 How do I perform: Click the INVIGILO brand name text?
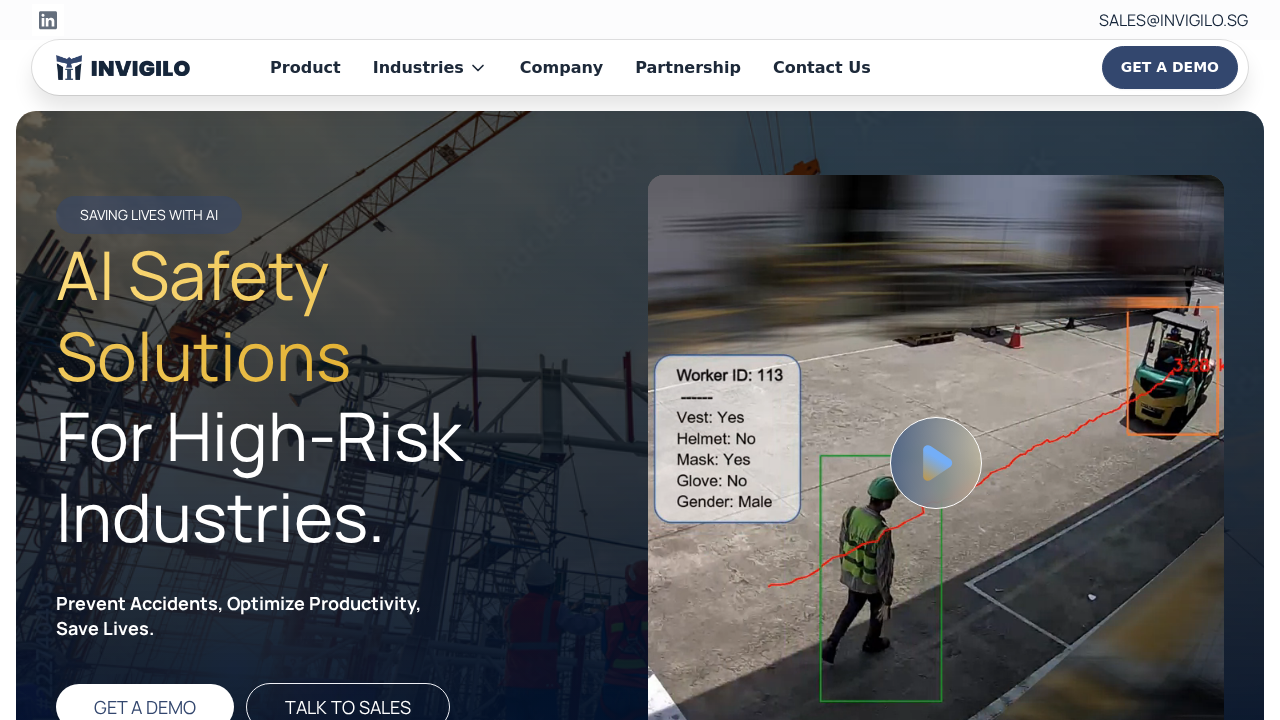pos(140,68)
